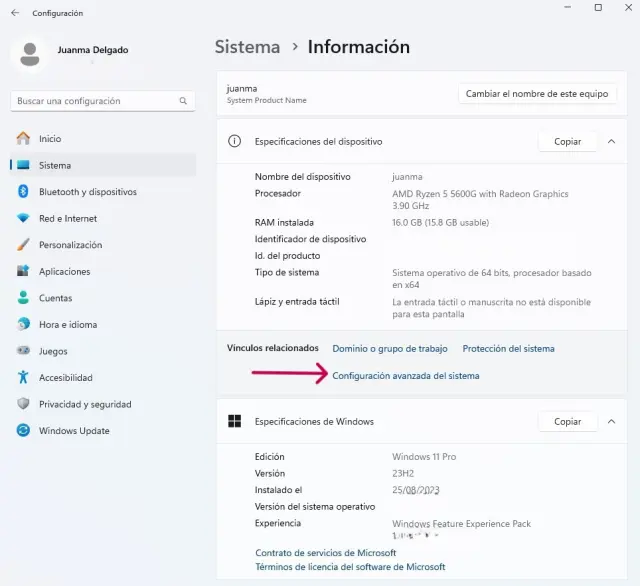Open Personalización via its brush icon
Screen dimensions: 640x586
23,245
